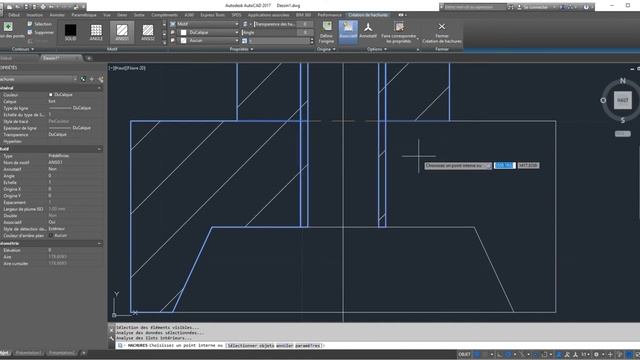Expand the Contours panel arrow
Image resolution: width=640 pixels, height=360 pixels.
pyautogui.click(x=33, y=49)
